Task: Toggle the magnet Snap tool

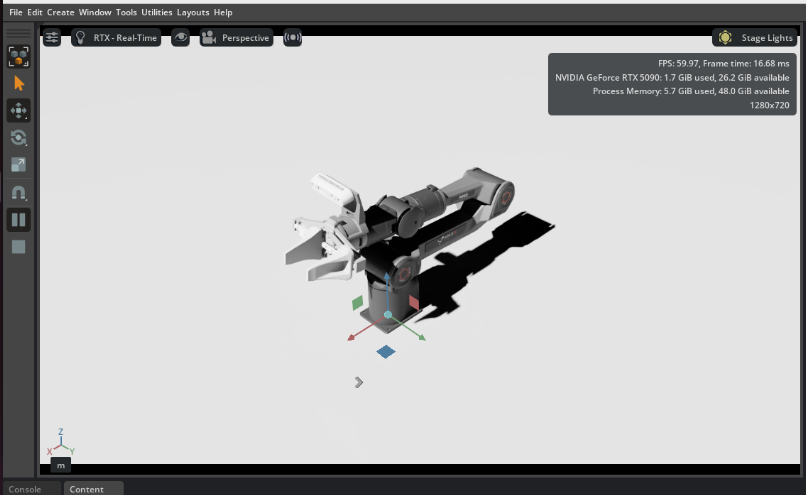Action: click(19, 193)
